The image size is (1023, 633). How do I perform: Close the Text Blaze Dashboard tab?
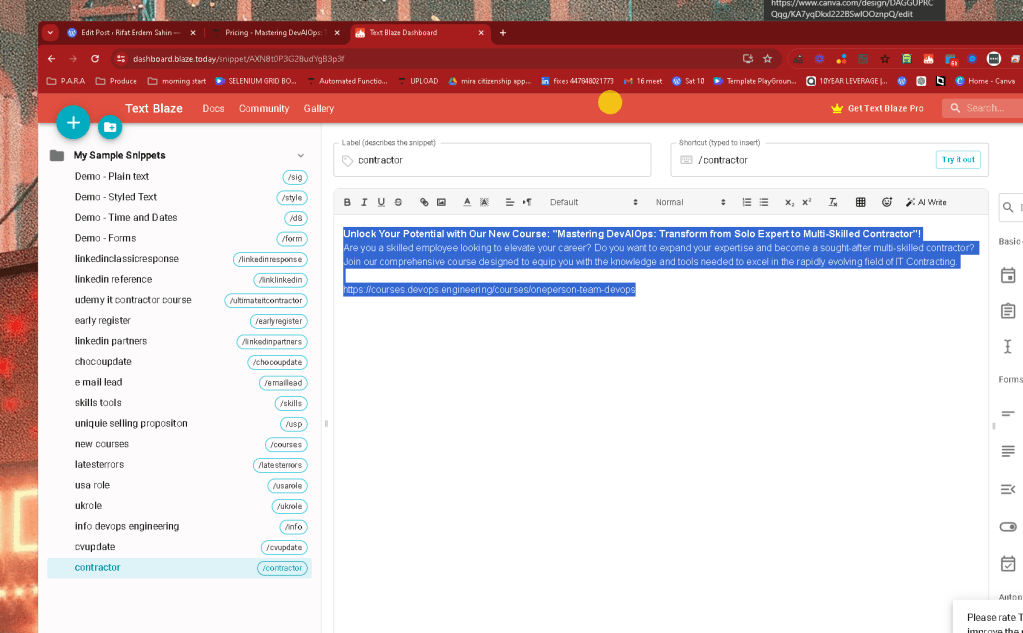pyautogui.click(x=481, y=33)
